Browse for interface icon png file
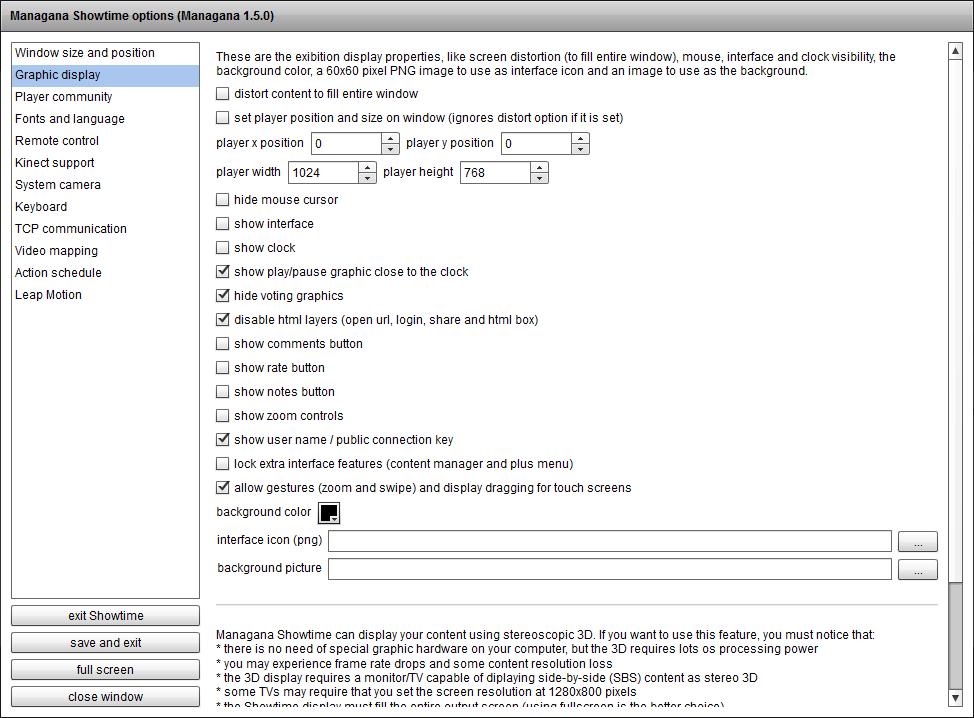The height and width of the screenshot is (718, 974). [917, 541]
